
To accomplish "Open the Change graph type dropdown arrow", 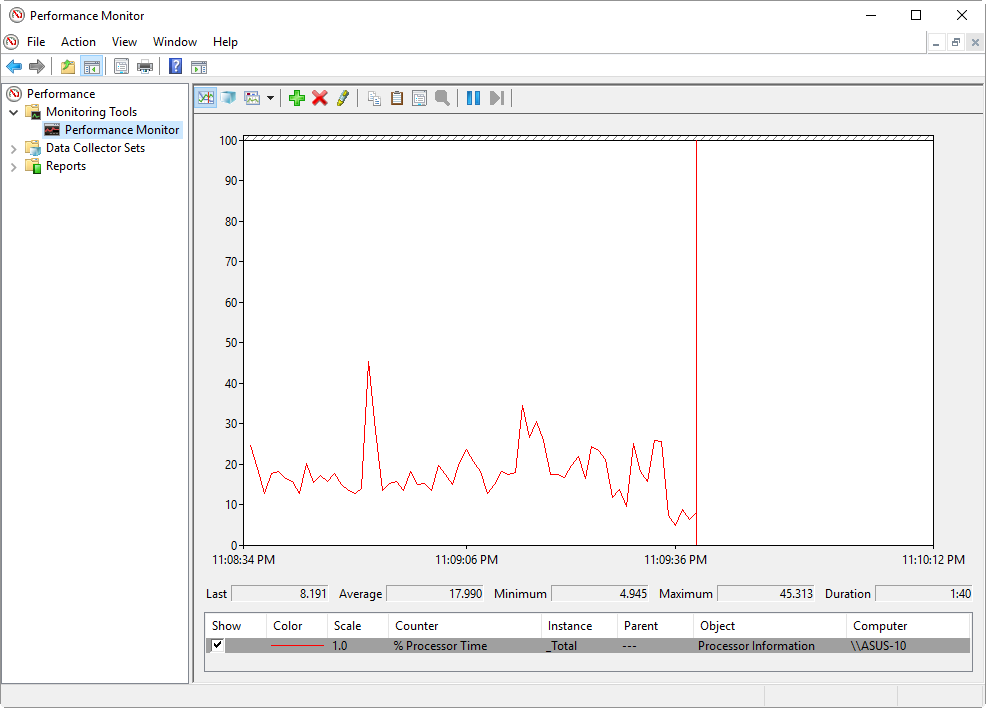I will pyautogui.click(x=270, y=98).
